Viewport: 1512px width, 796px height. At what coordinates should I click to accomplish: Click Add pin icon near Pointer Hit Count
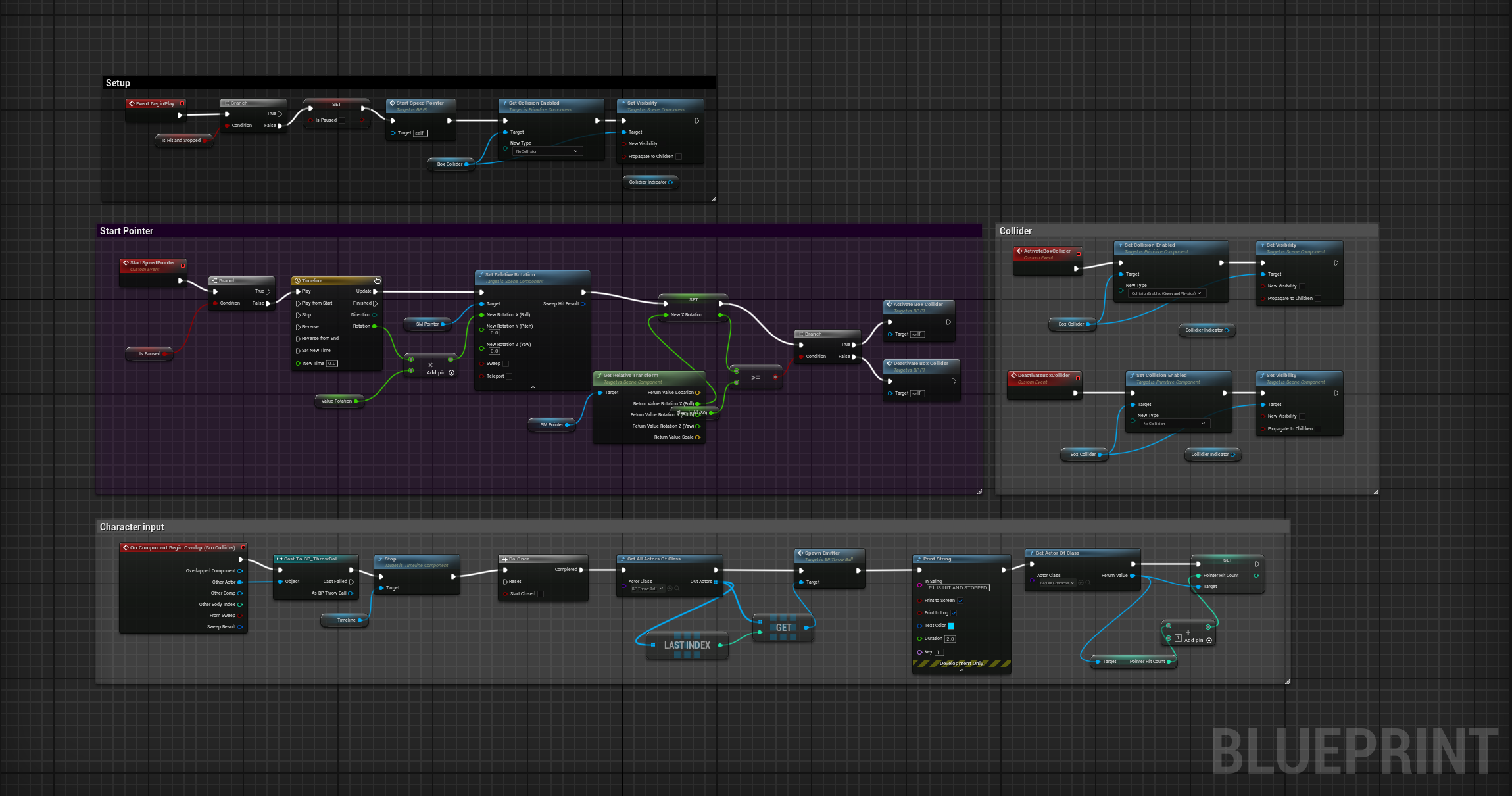[x=1209, y=640]
